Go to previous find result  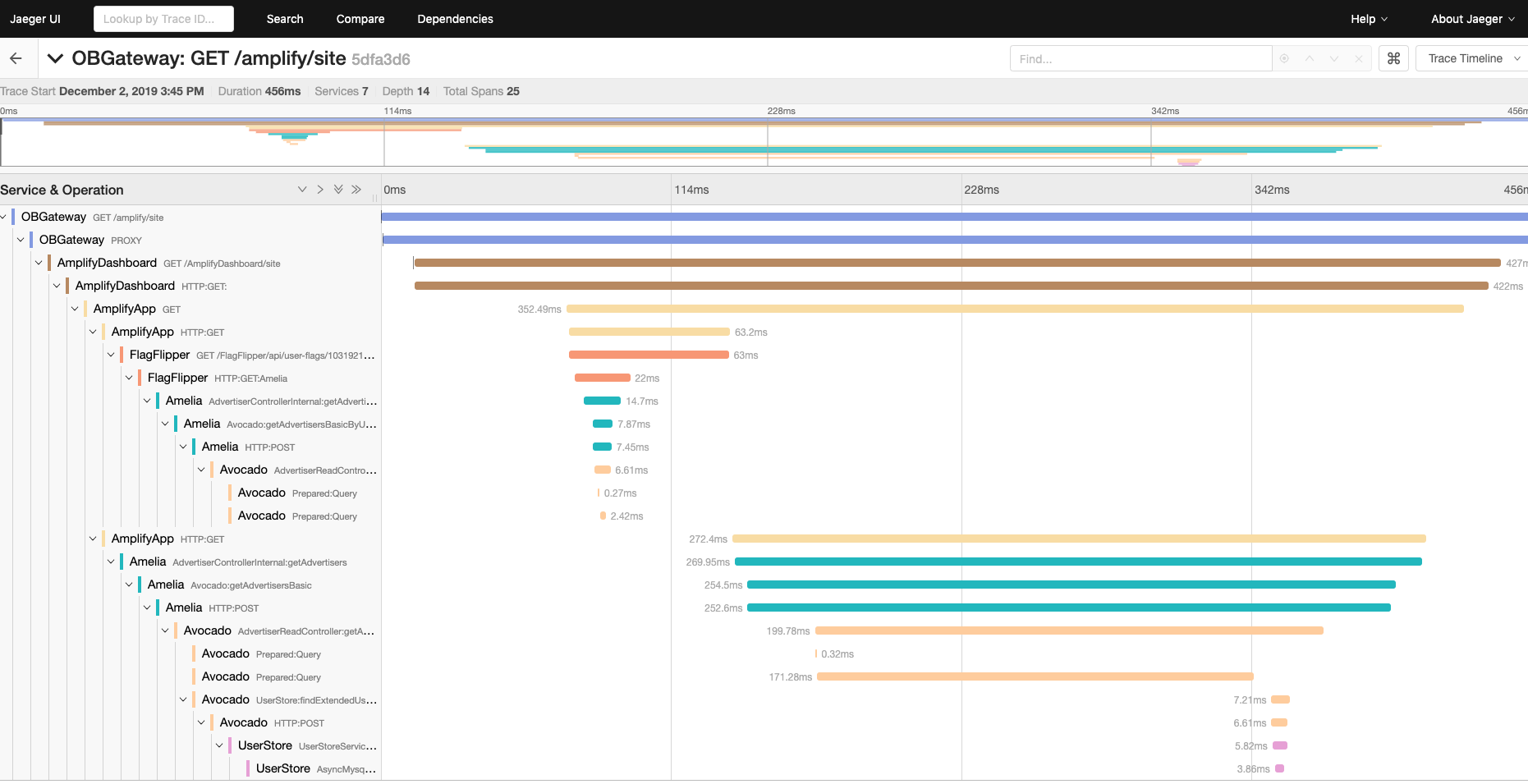pyautogui.click(x=1309, y=58)
